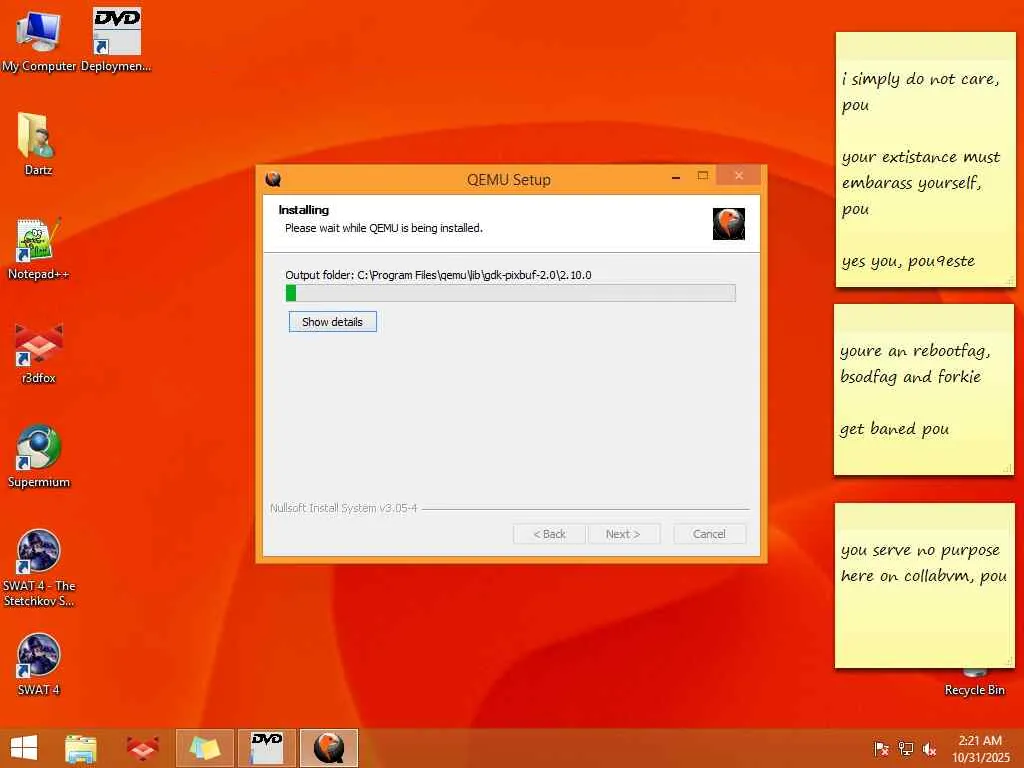This screenshot has height=768, width=1024.
Task: Switch to the DVD taskbar app
Action: click(266, 748)
